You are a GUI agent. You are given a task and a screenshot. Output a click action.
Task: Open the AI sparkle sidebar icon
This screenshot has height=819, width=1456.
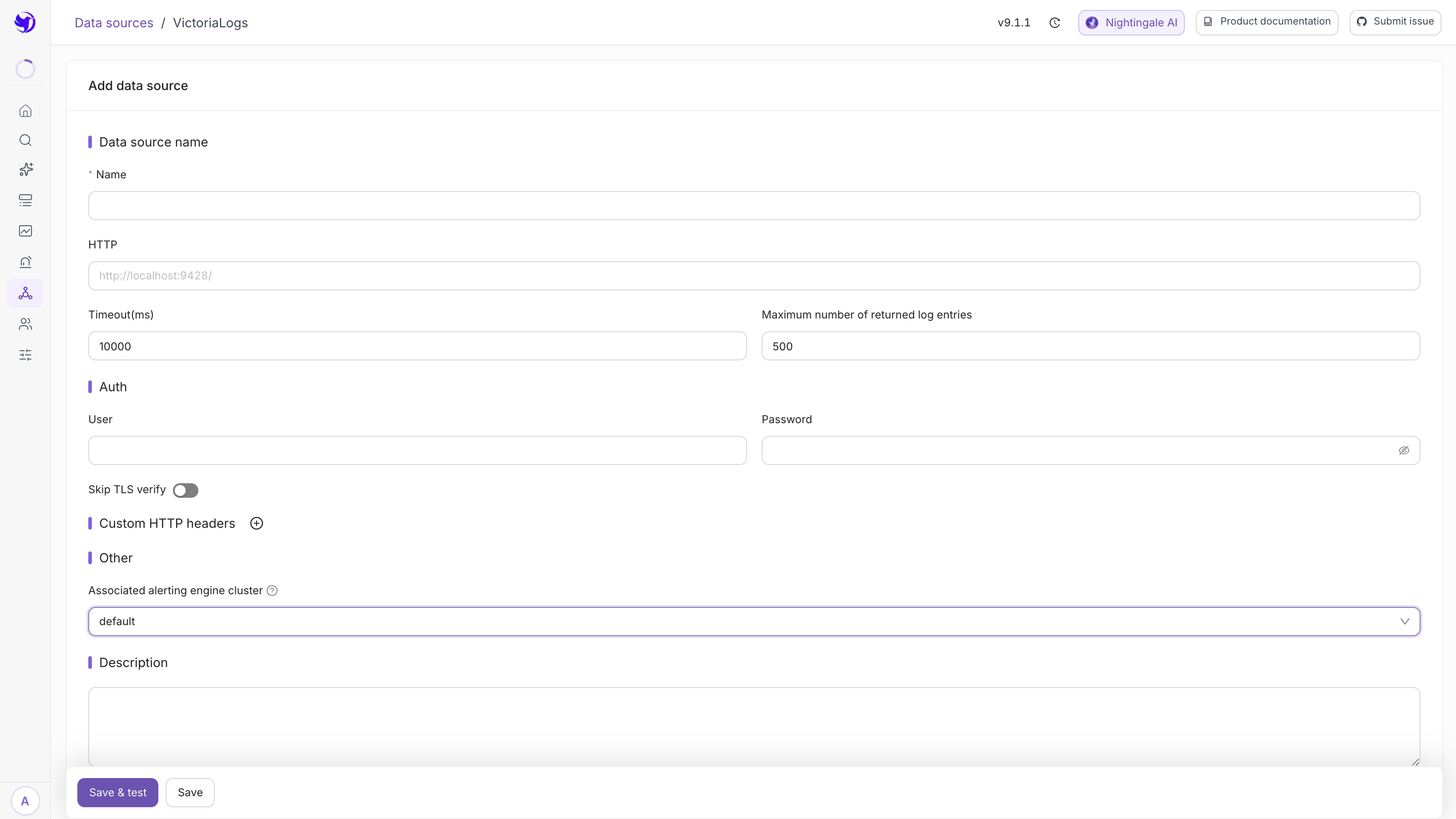(25, 170)
